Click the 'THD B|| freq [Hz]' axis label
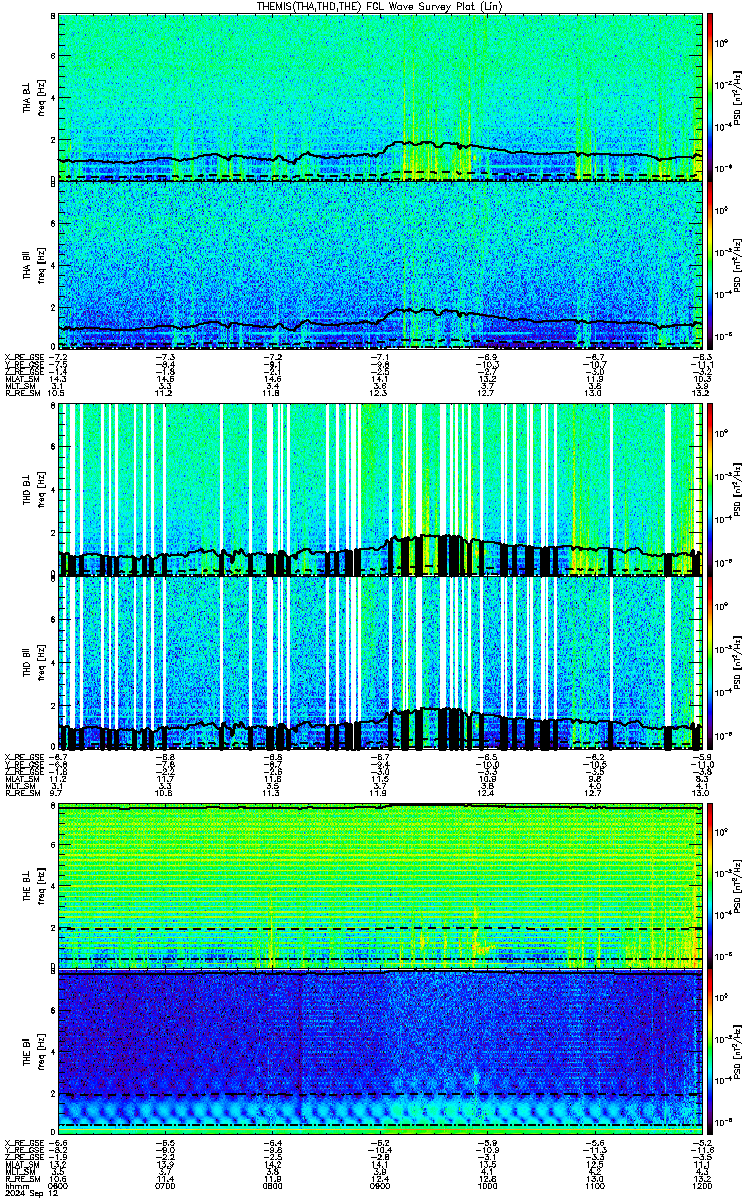Image resolution: width=750 pixels, height=1200 pixels. 33,663
